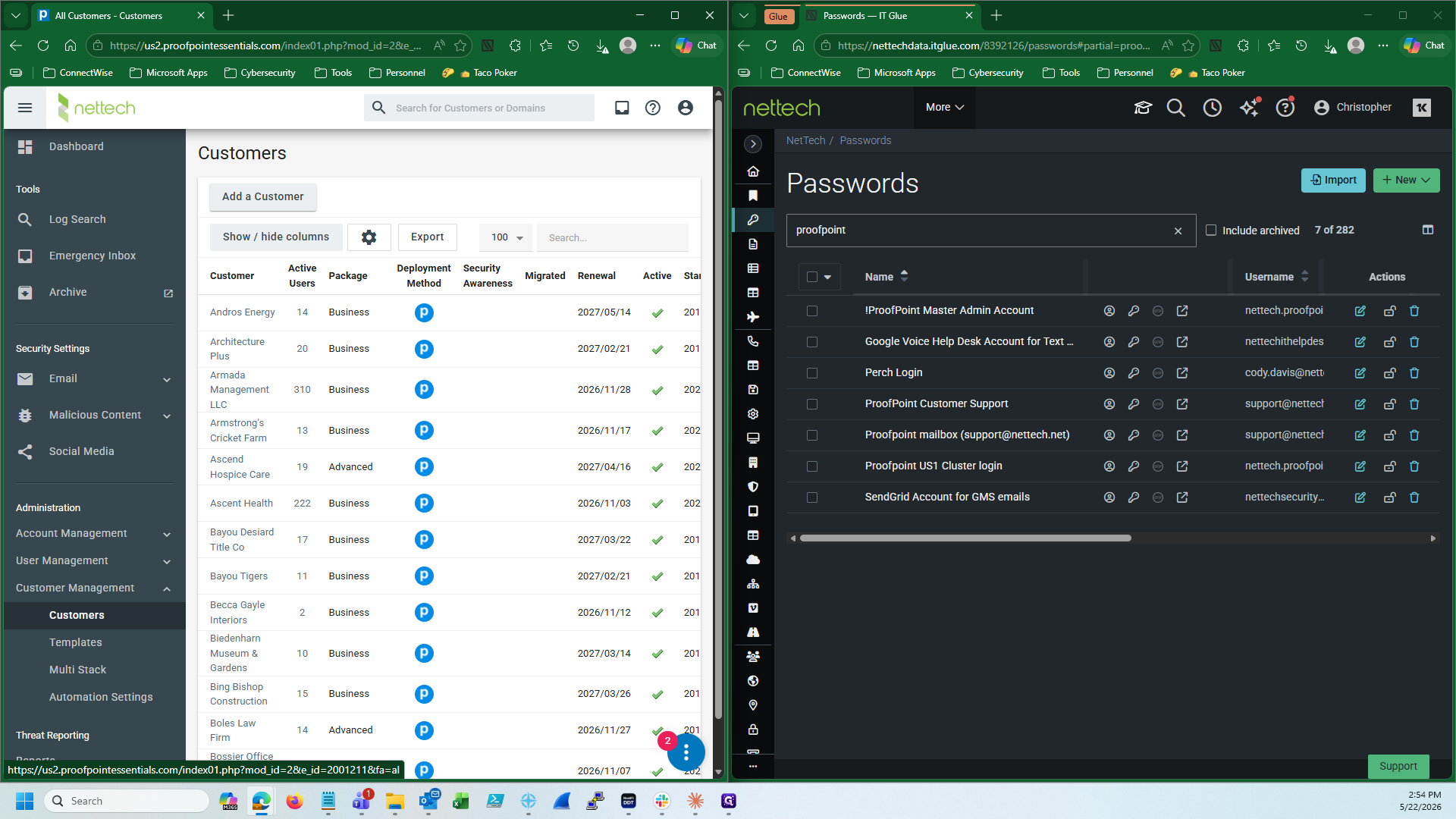Open IT Glue help icon
Viewport: 1456px width, 819px height.
[1285, 108]
